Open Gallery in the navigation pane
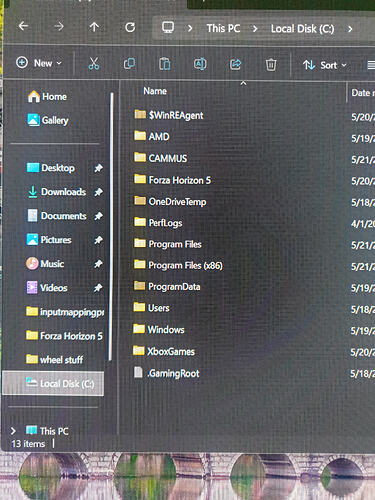The image size is (375, 500). [48, 120]
